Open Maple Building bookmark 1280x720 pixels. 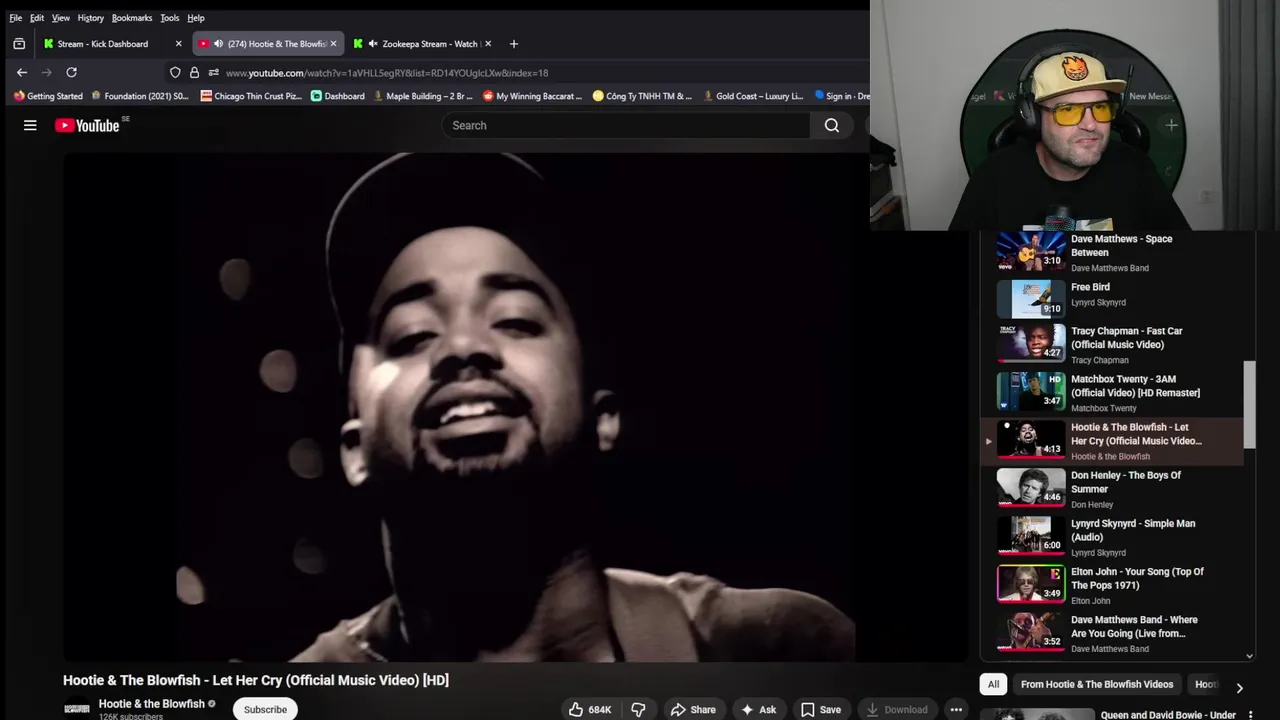click(422, 96)
